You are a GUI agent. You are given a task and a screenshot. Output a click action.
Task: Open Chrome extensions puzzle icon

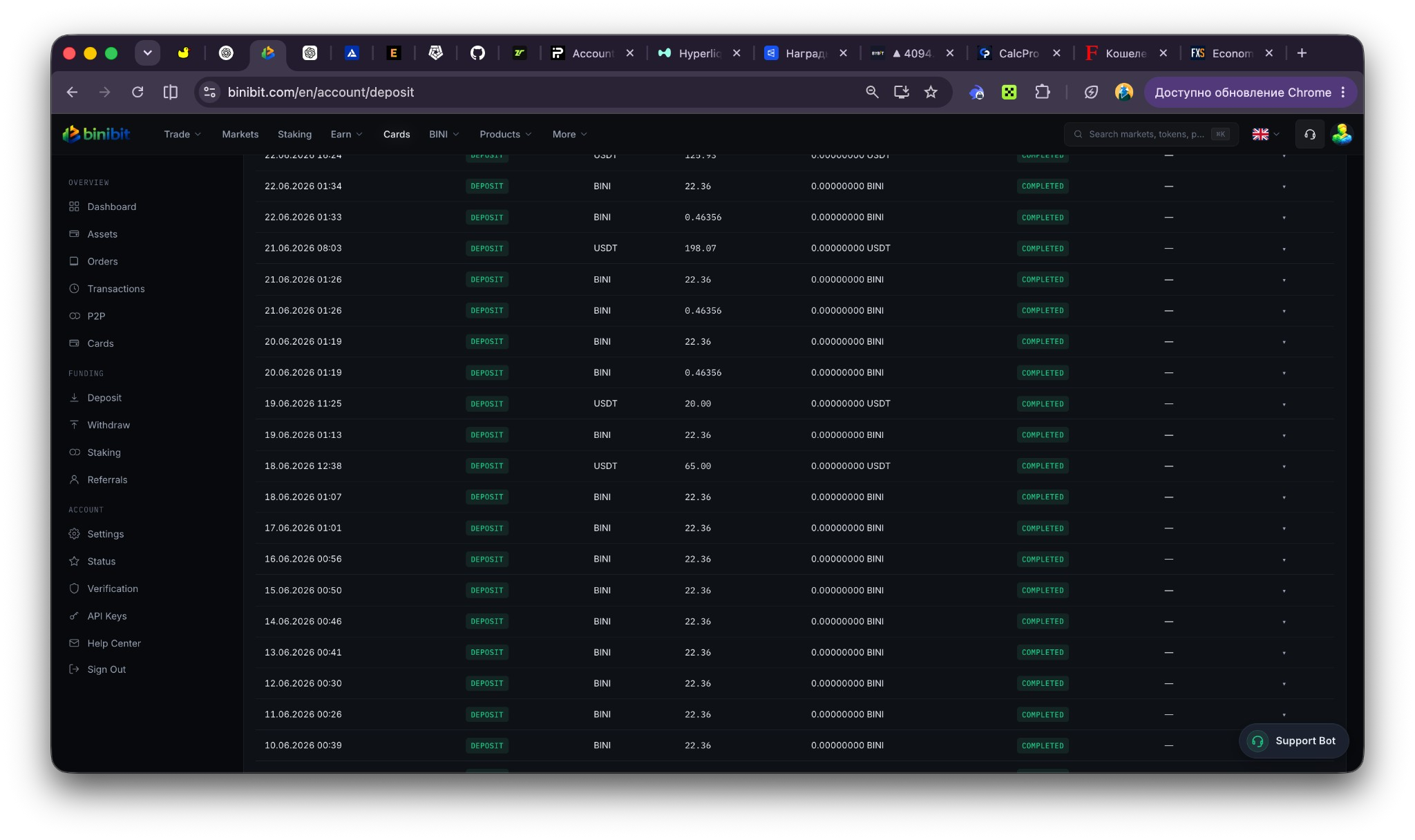point(1042,92)
